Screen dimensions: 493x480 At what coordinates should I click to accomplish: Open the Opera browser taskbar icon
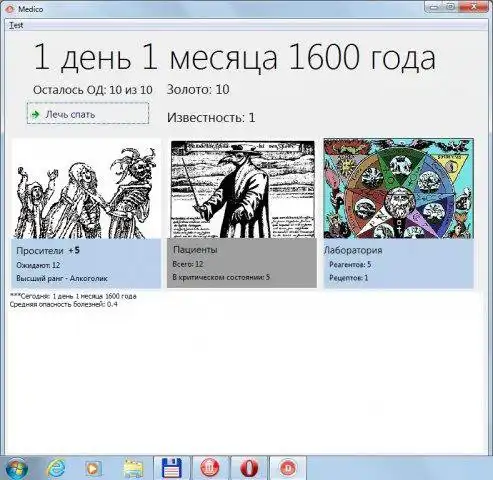pyautogui.click(x=249, y=468)
